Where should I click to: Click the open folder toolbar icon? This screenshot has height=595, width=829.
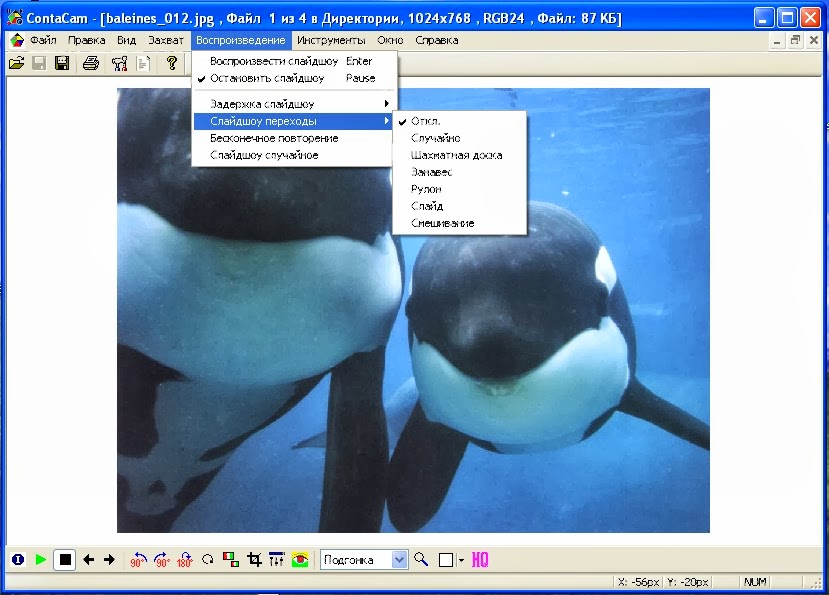16,63
